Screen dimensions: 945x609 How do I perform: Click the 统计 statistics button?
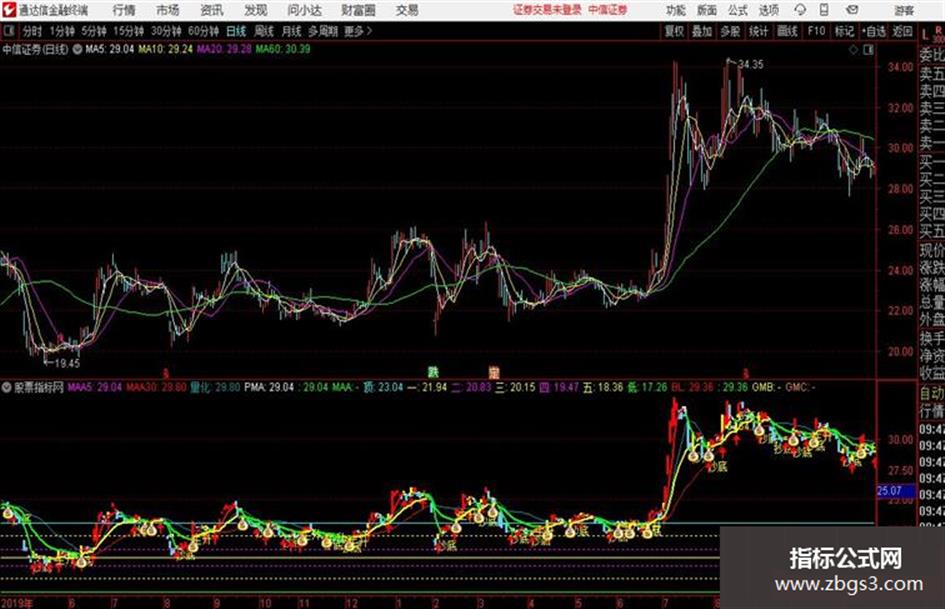click(x=758, y=31)
